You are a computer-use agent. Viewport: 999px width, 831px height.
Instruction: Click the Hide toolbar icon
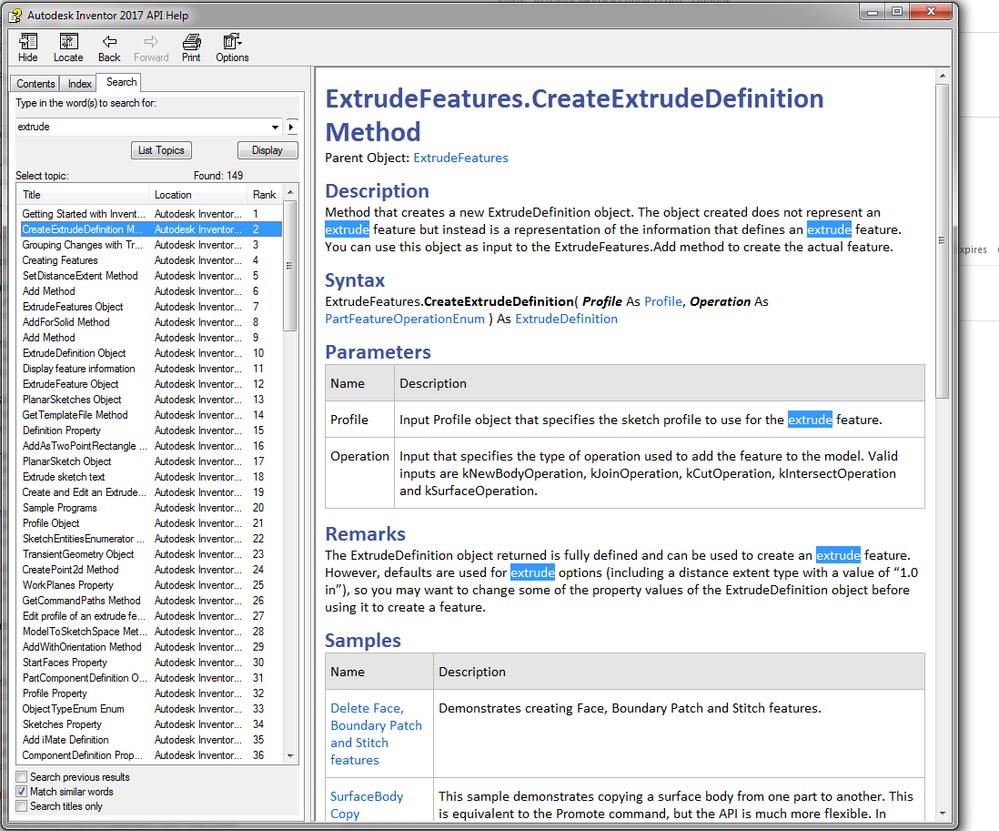27,48
